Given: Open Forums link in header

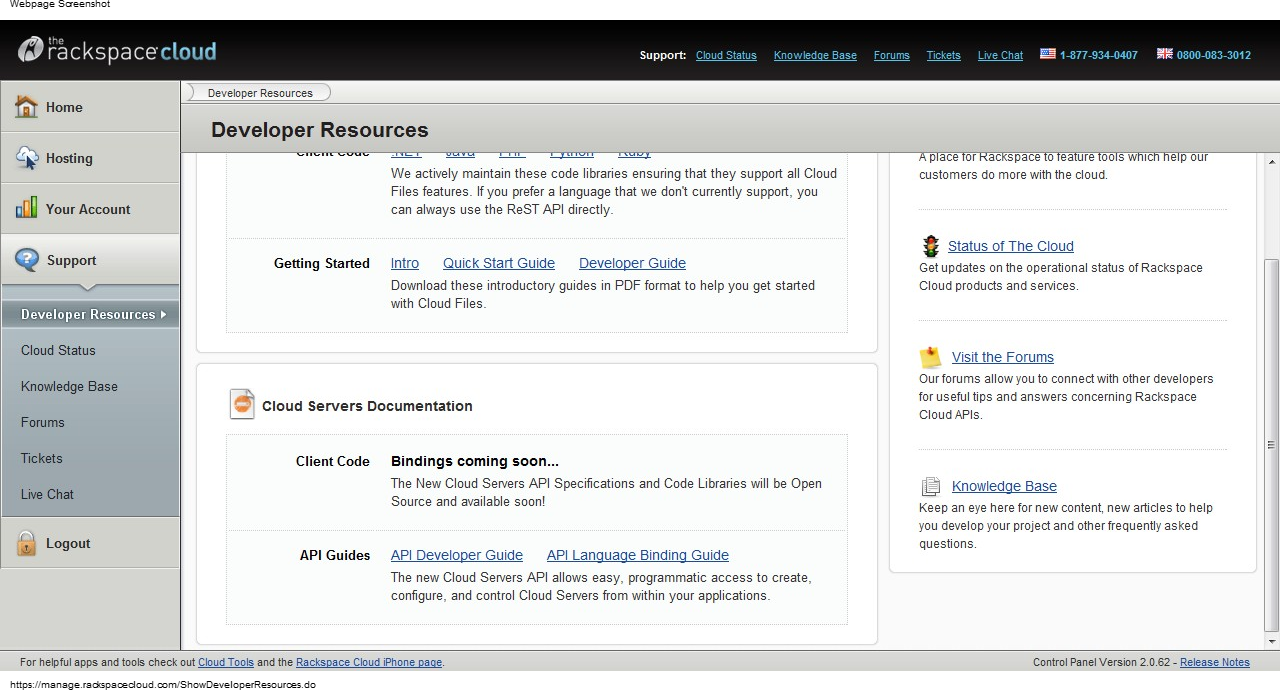Looking at the screenshot, I should point(891,55).
